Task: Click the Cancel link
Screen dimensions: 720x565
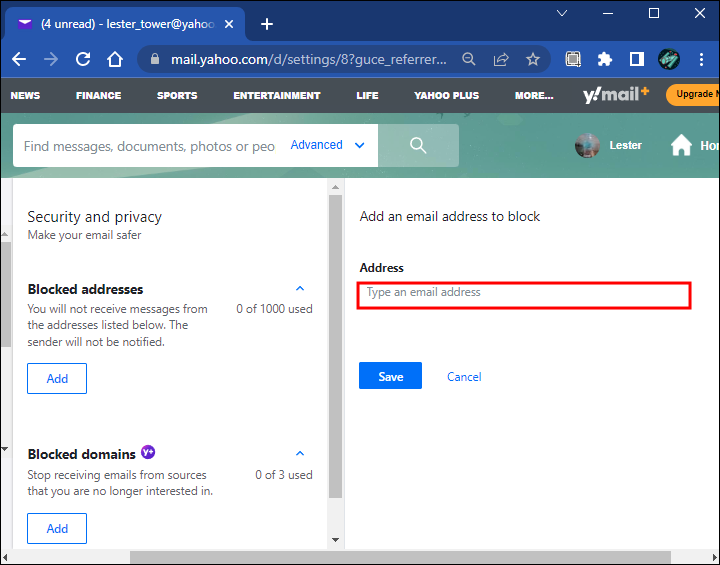Action: [x=464, y=377]
